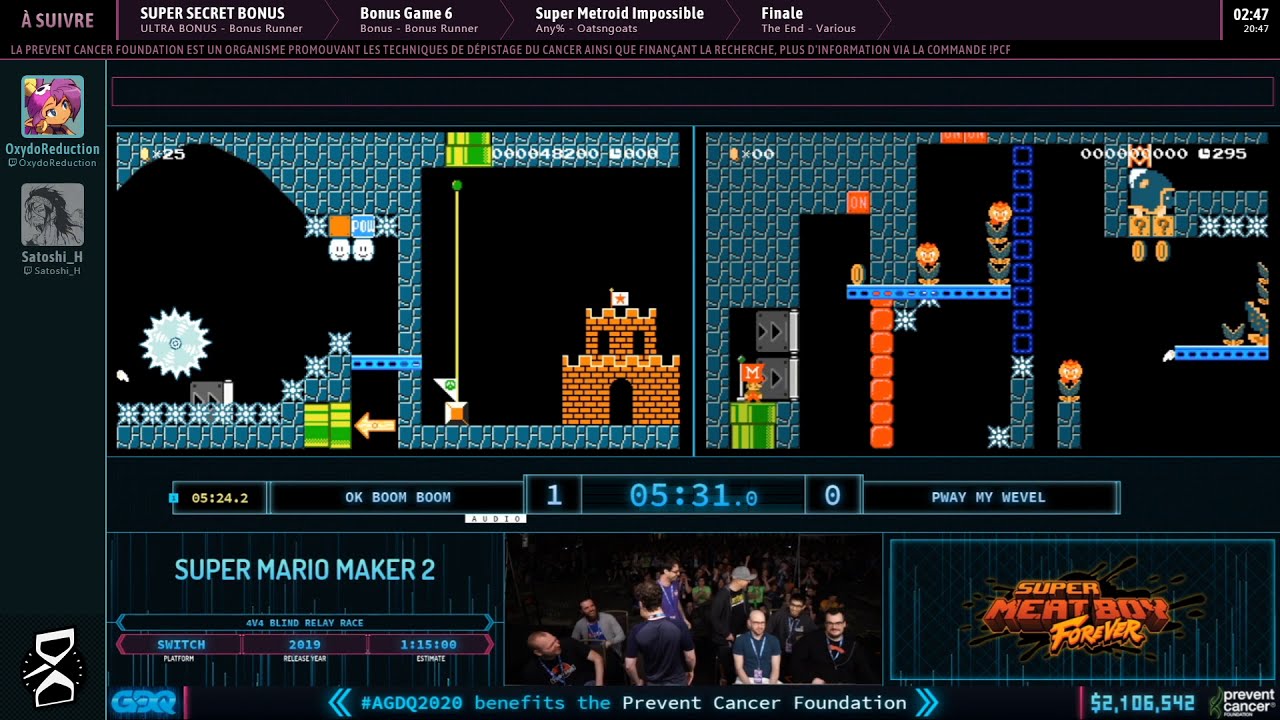The width and height of the screenshot is (1280, 720).
Task: Click left team score 1
Action: click(x=554, y=495)
